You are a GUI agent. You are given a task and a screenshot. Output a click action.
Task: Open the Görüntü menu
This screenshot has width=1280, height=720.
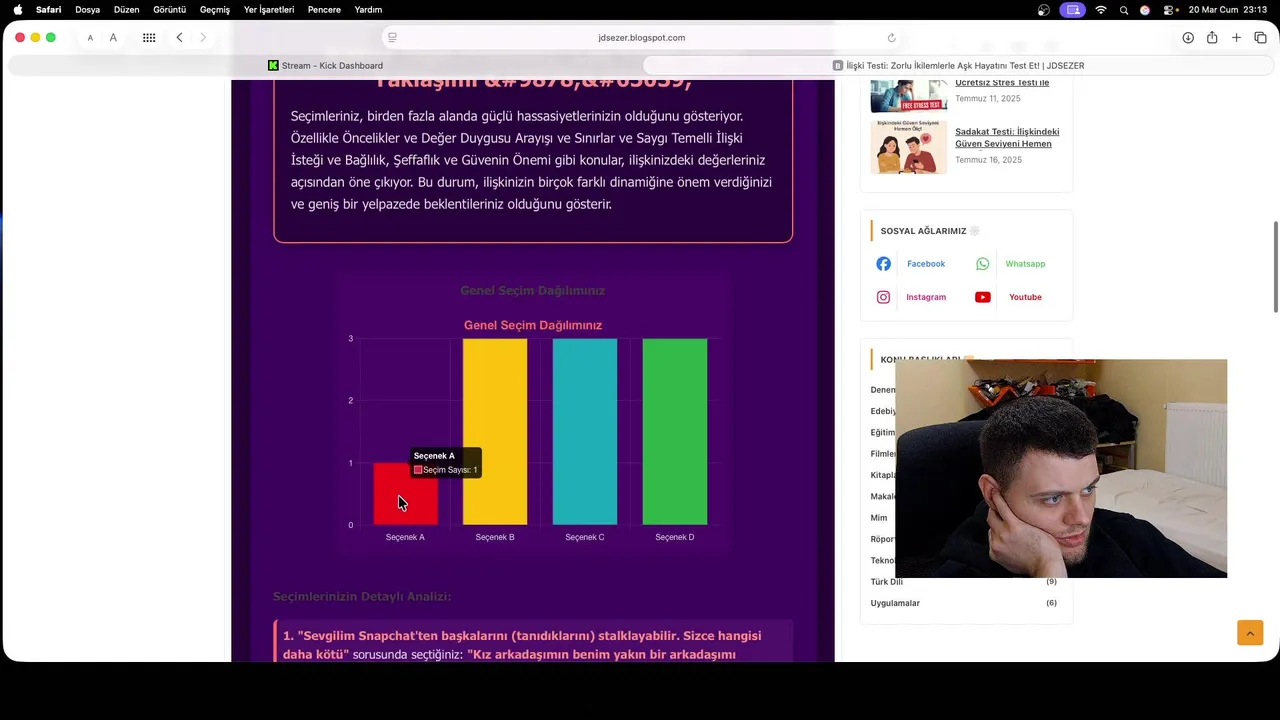(x=169, y=9)
